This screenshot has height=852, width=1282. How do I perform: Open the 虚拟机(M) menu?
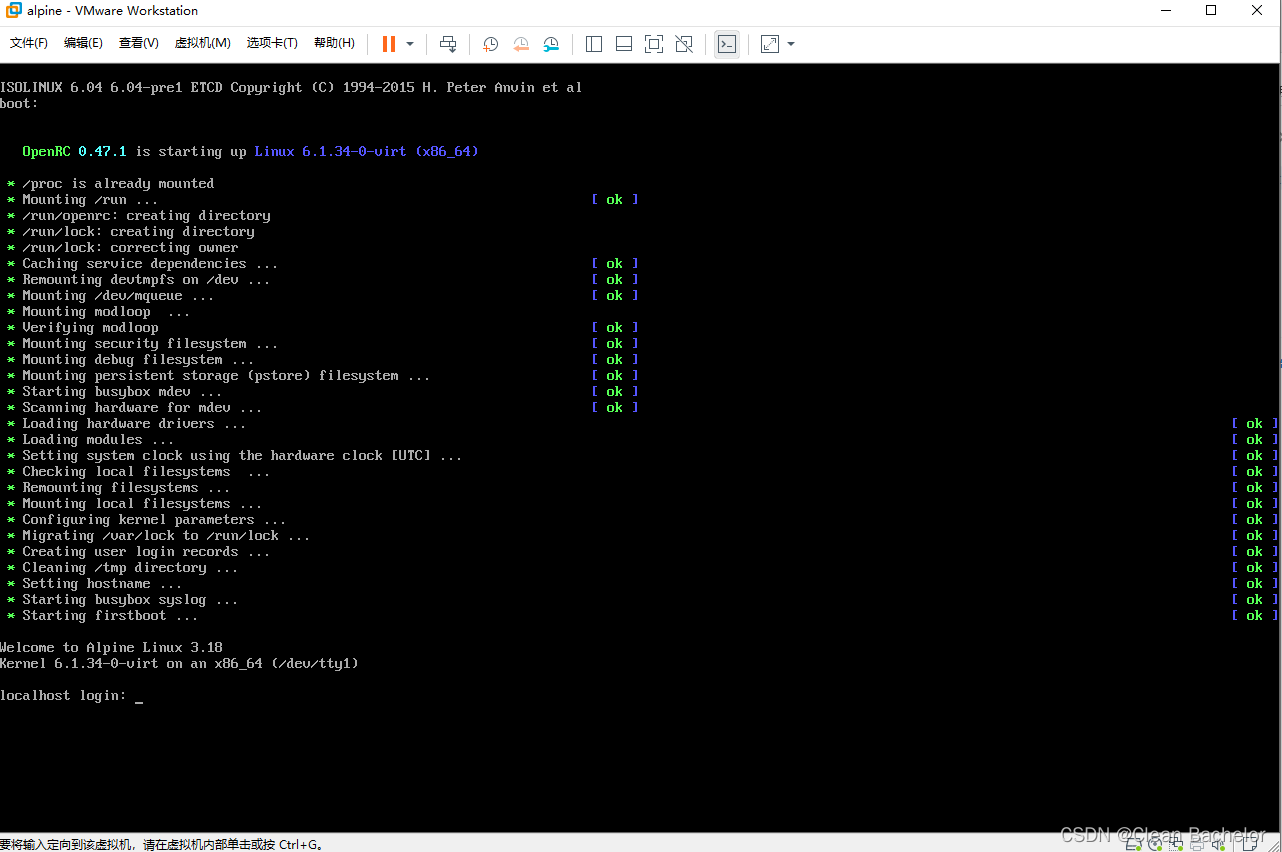point(203,43)
